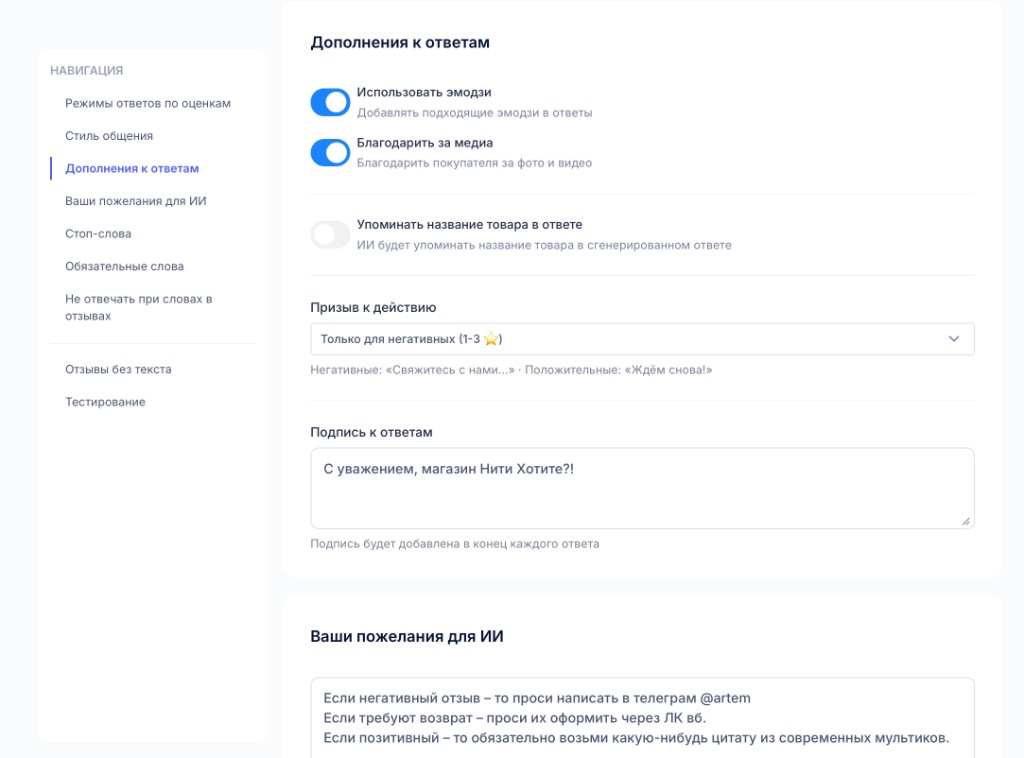The height and width of the screenshot is (758, 1024).
Task: Open "Отзывы без текста" settings
Action: (116, 369)
